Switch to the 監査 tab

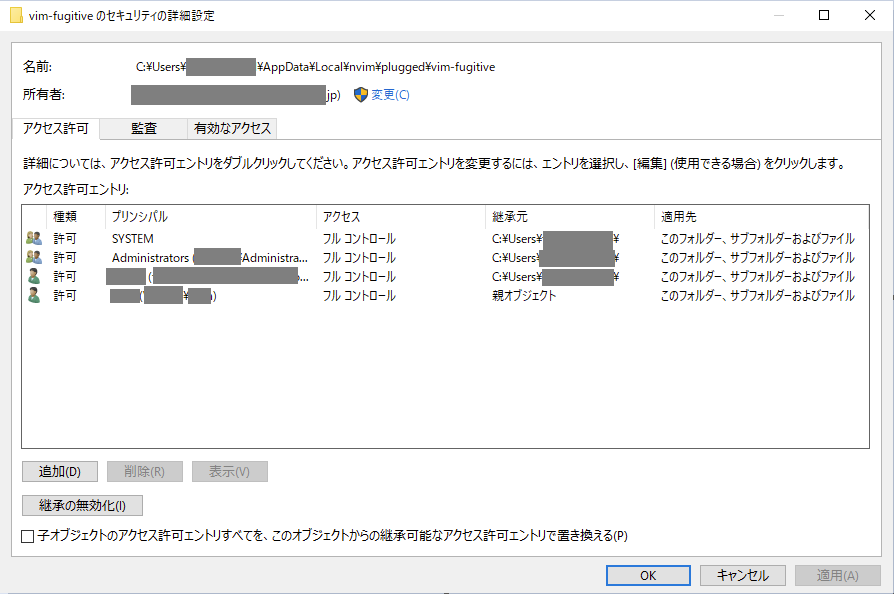(144, 128)
